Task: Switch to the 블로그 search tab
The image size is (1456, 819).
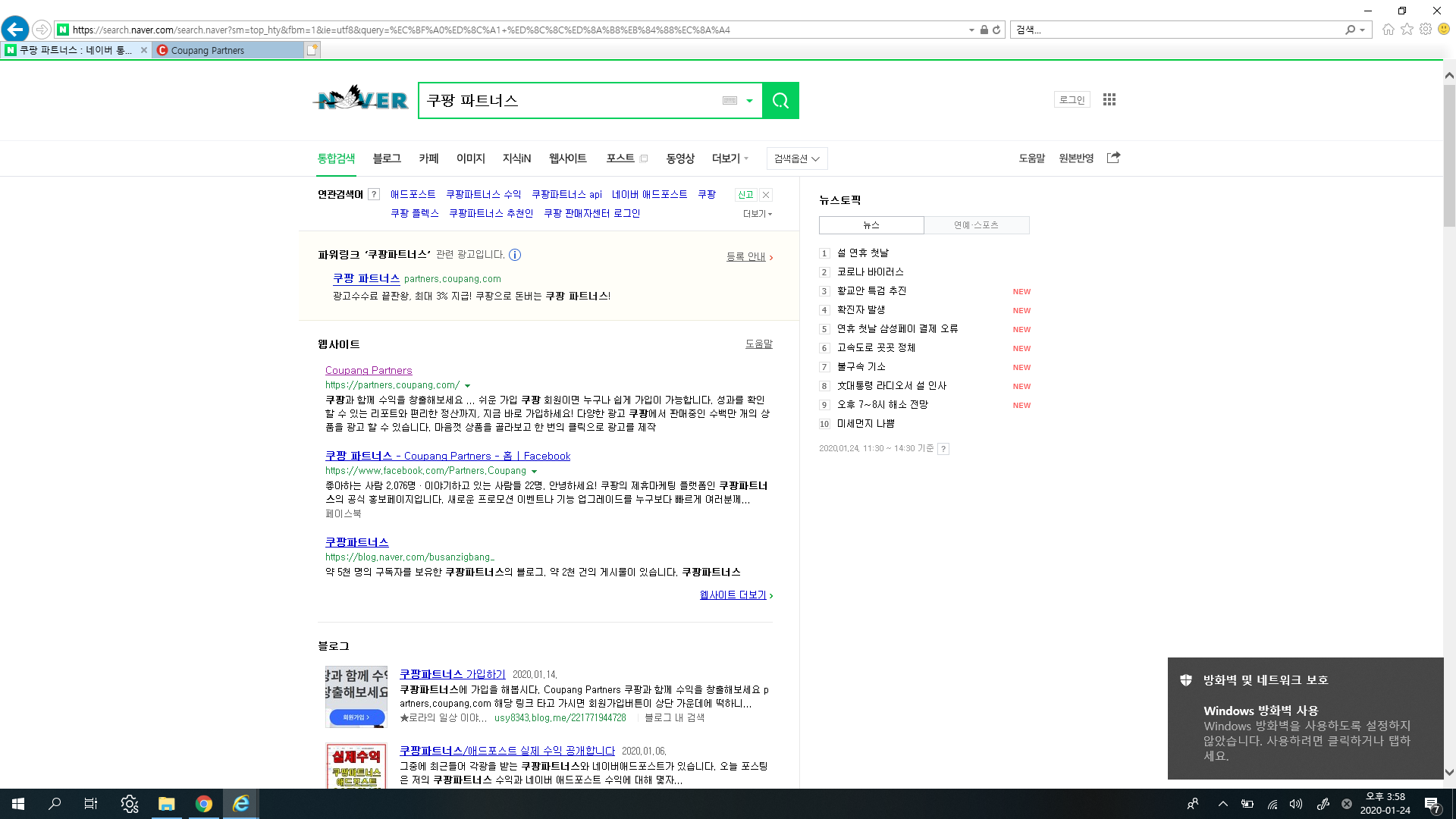Action: 387,158
